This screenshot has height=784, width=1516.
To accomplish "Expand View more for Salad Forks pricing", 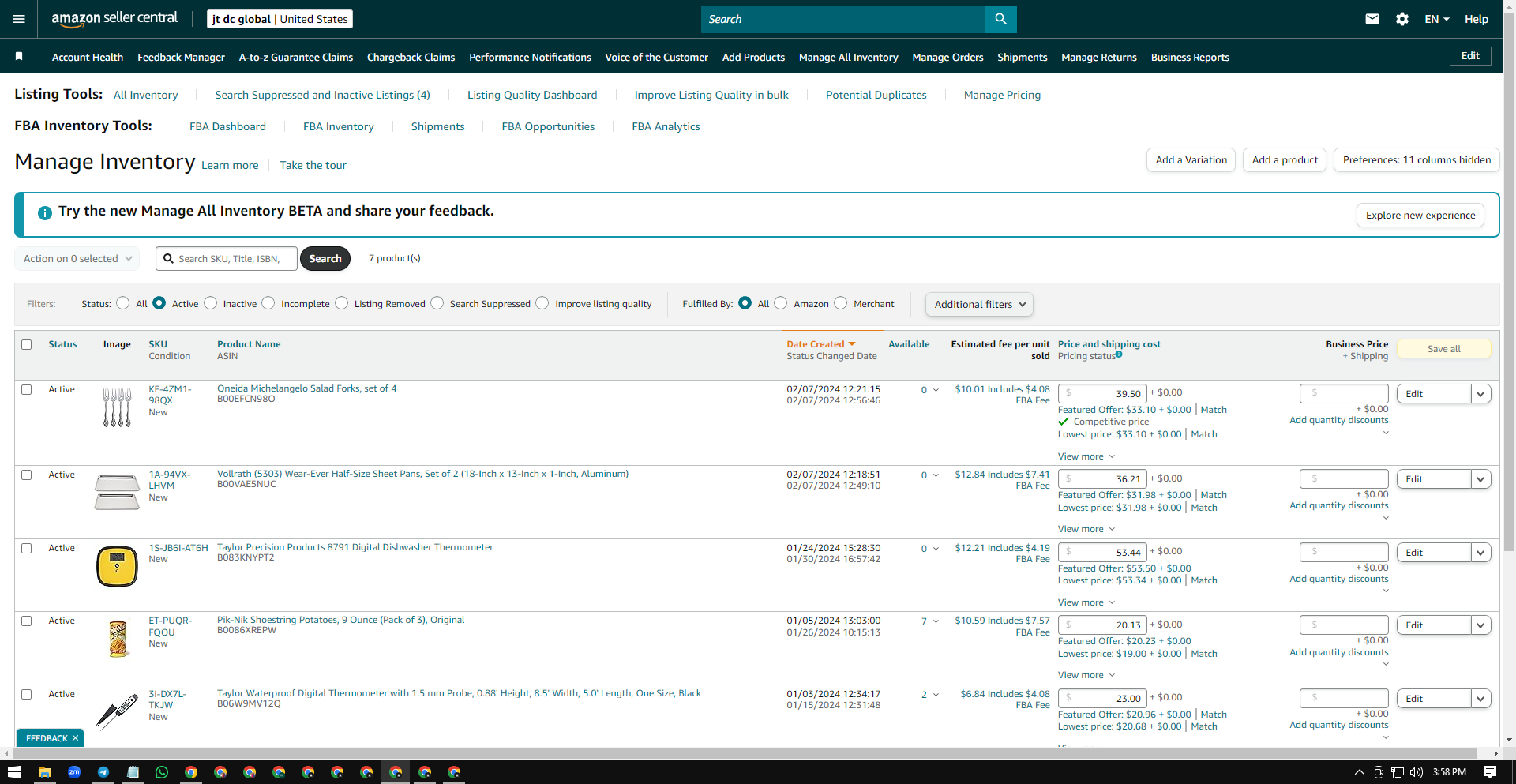I will click(1086, 456).
